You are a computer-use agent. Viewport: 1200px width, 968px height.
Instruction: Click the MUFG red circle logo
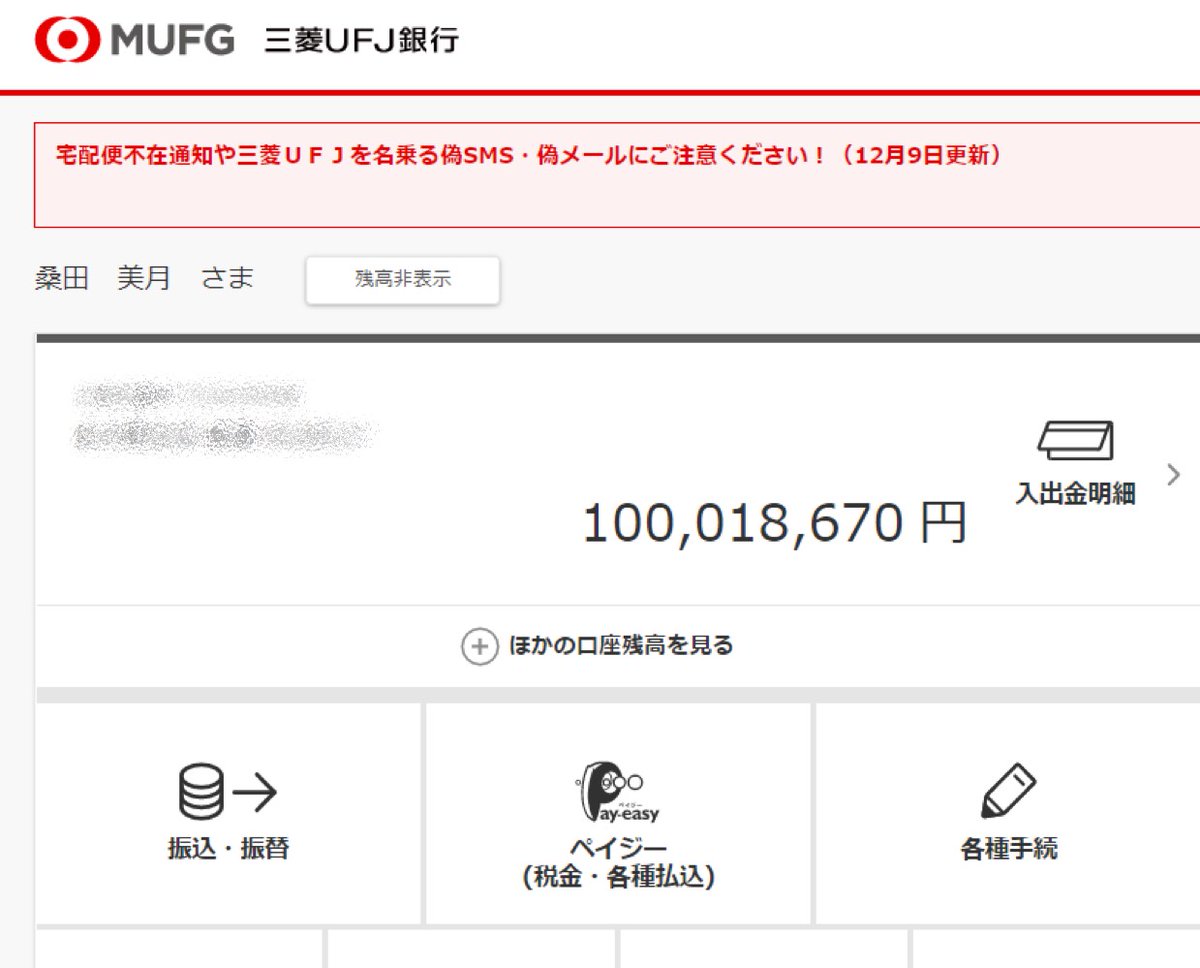coord(68,40)
